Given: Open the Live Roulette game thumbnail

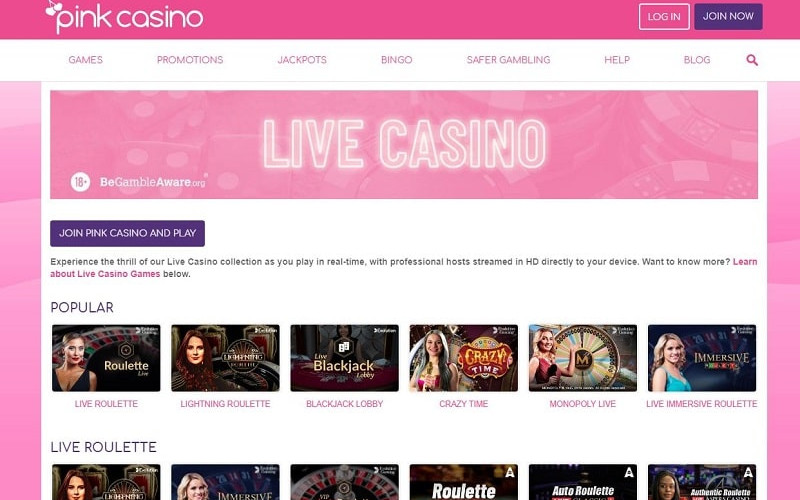Looking at the screenshot, I should coord(106,358).
